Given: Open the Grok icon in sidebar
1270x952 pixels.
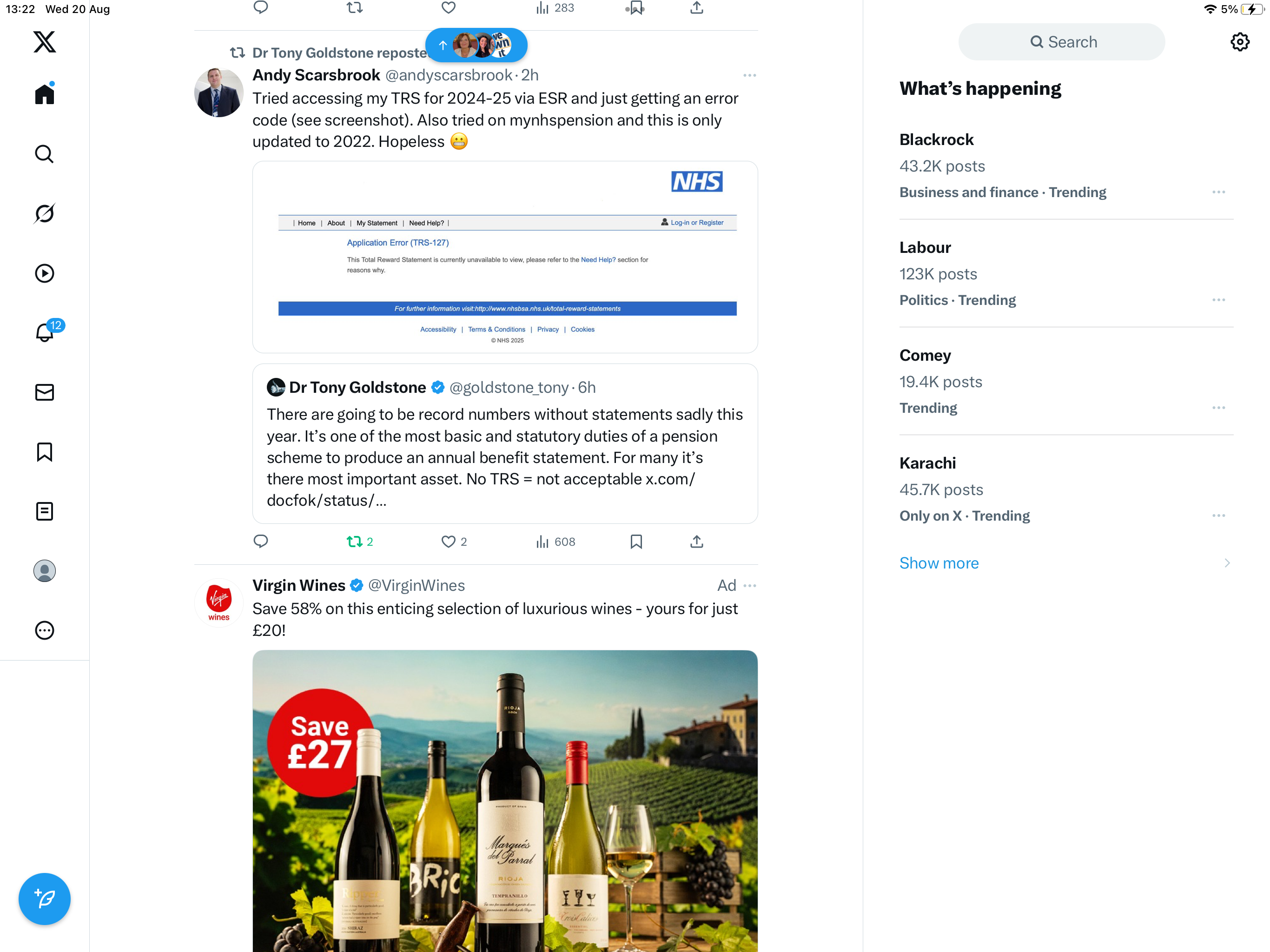Looking at the screenshot, I should [x=44, y=214].
